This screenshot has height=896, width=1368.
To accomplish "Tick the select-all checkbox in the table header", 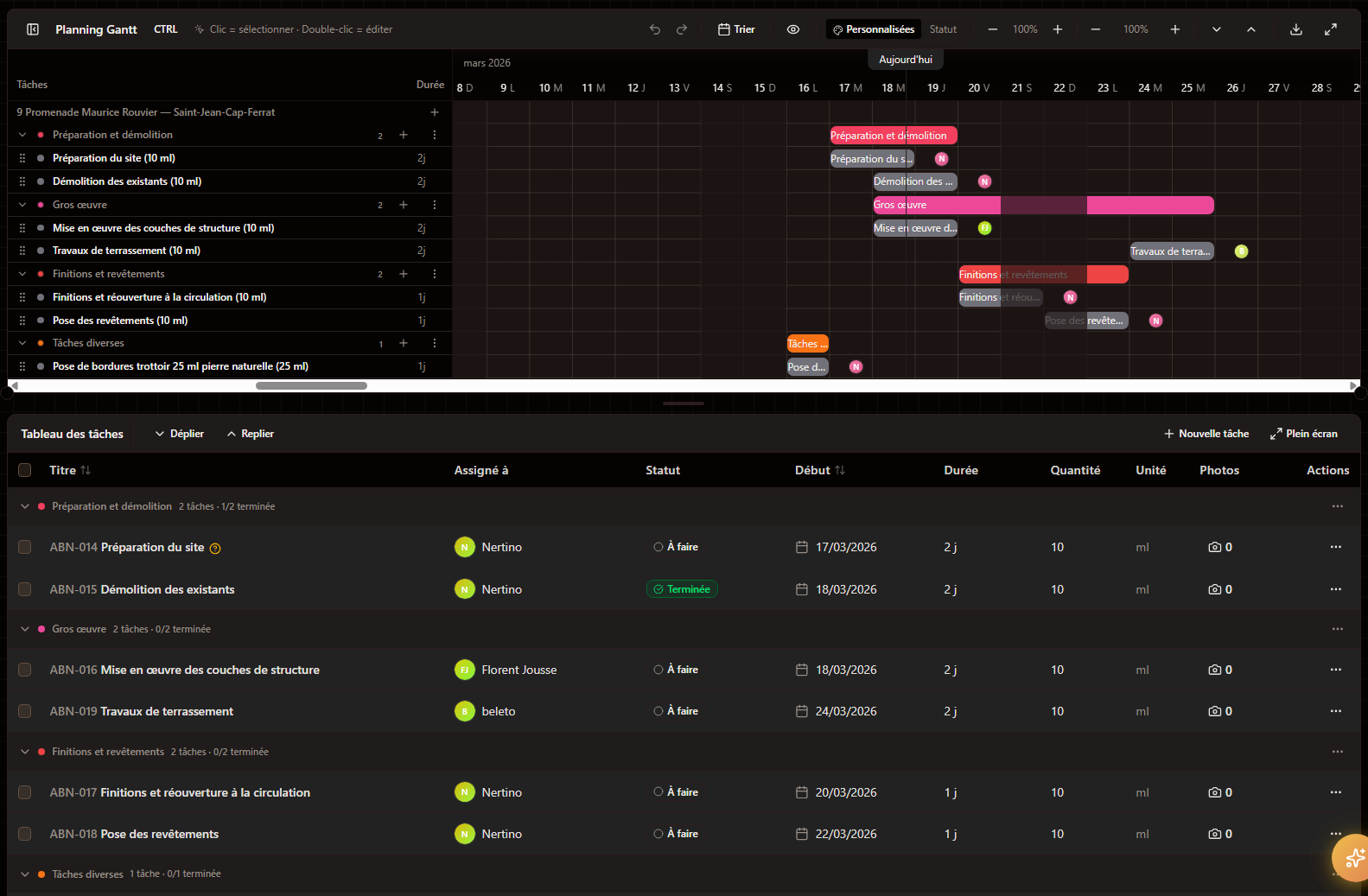I will click(x=25, y=470).
